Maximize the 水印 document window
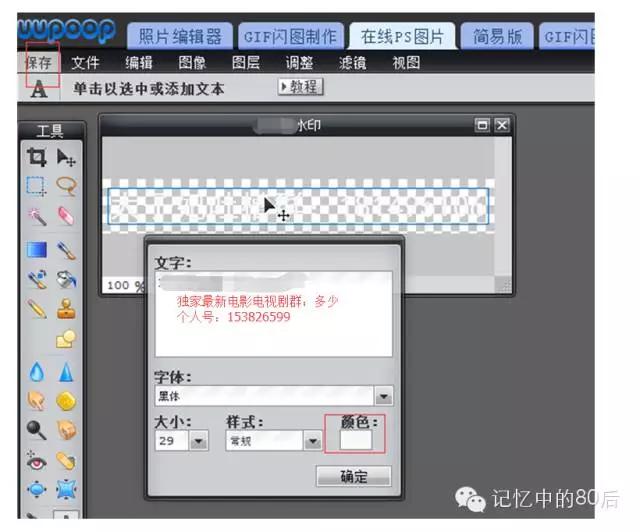640x532 pixels. [482, 125]
